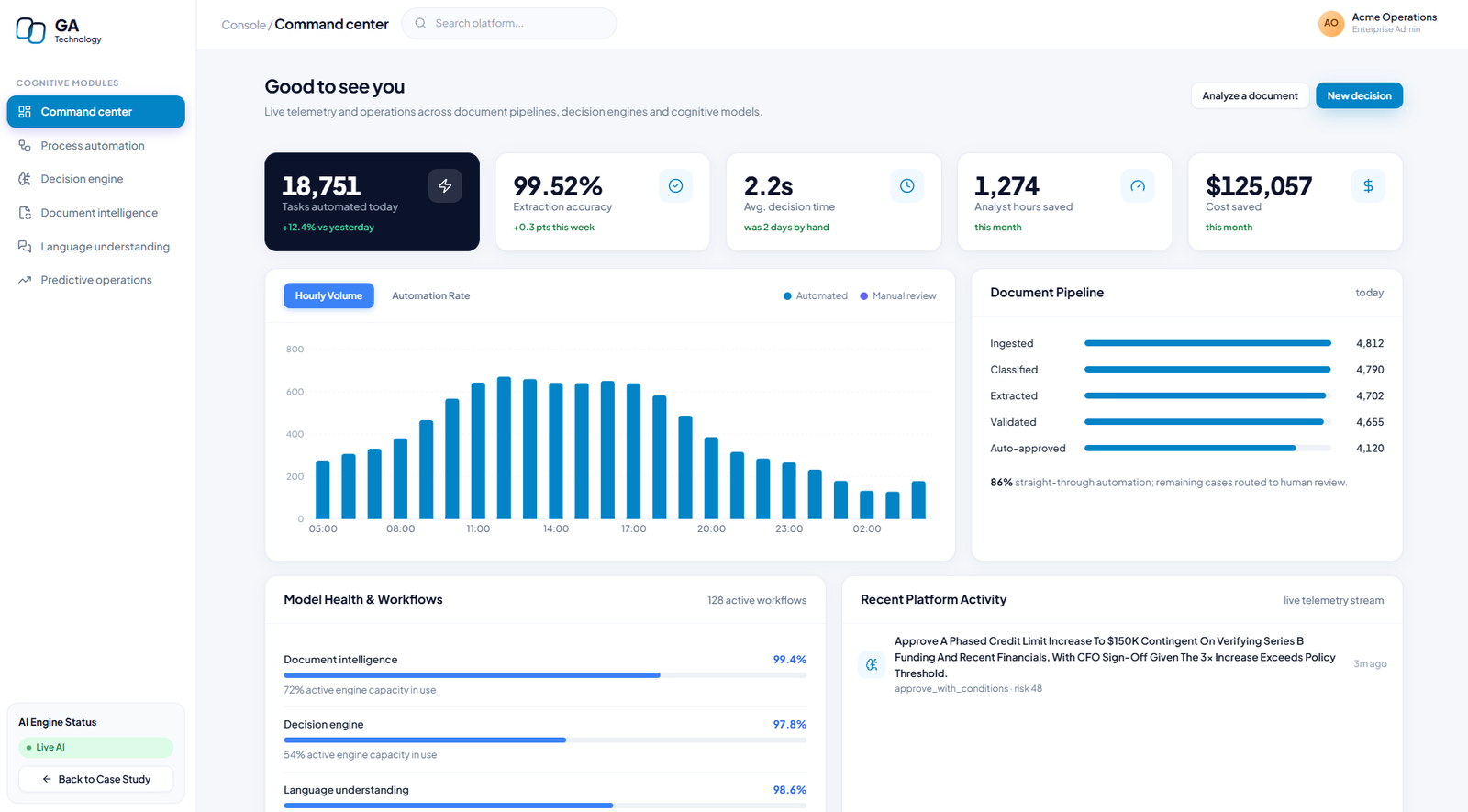The width and height of the screenshot is (1468, 812).
Task: Go to Document intelligence module
Action: click(95, 213)
